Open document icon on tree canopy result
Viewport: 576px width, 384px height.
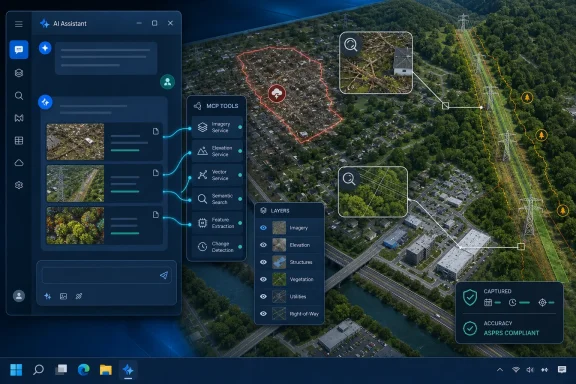(156, 215)
